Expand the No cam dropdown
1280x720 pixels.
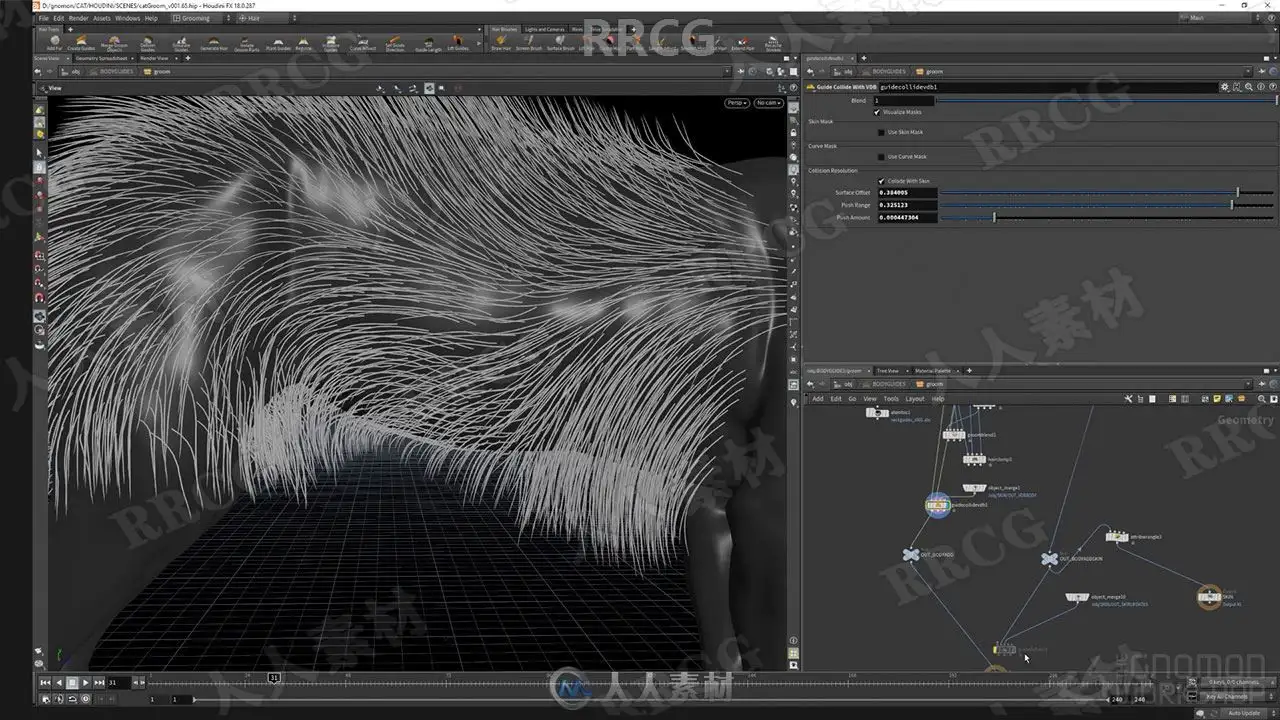pos(767,102)
